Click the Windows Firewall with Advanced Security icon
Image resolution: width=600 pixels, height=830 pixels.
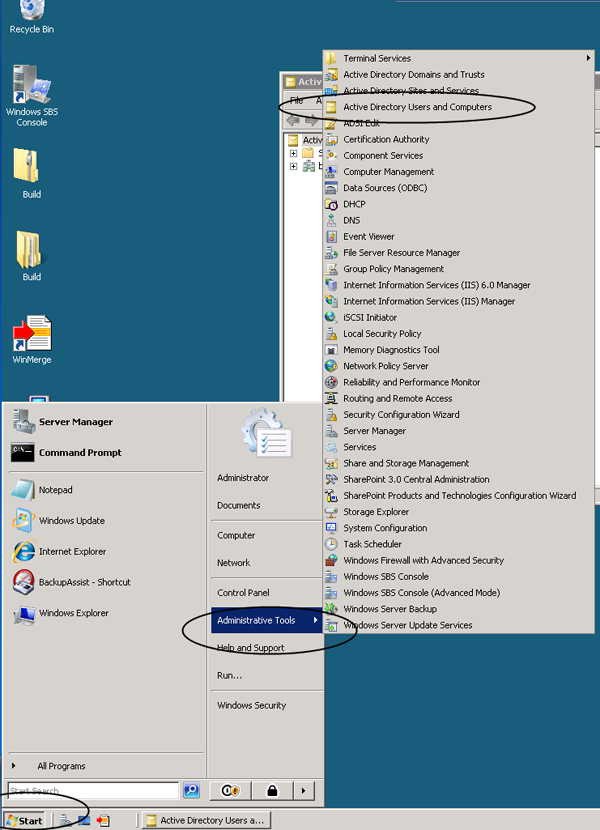331,561
